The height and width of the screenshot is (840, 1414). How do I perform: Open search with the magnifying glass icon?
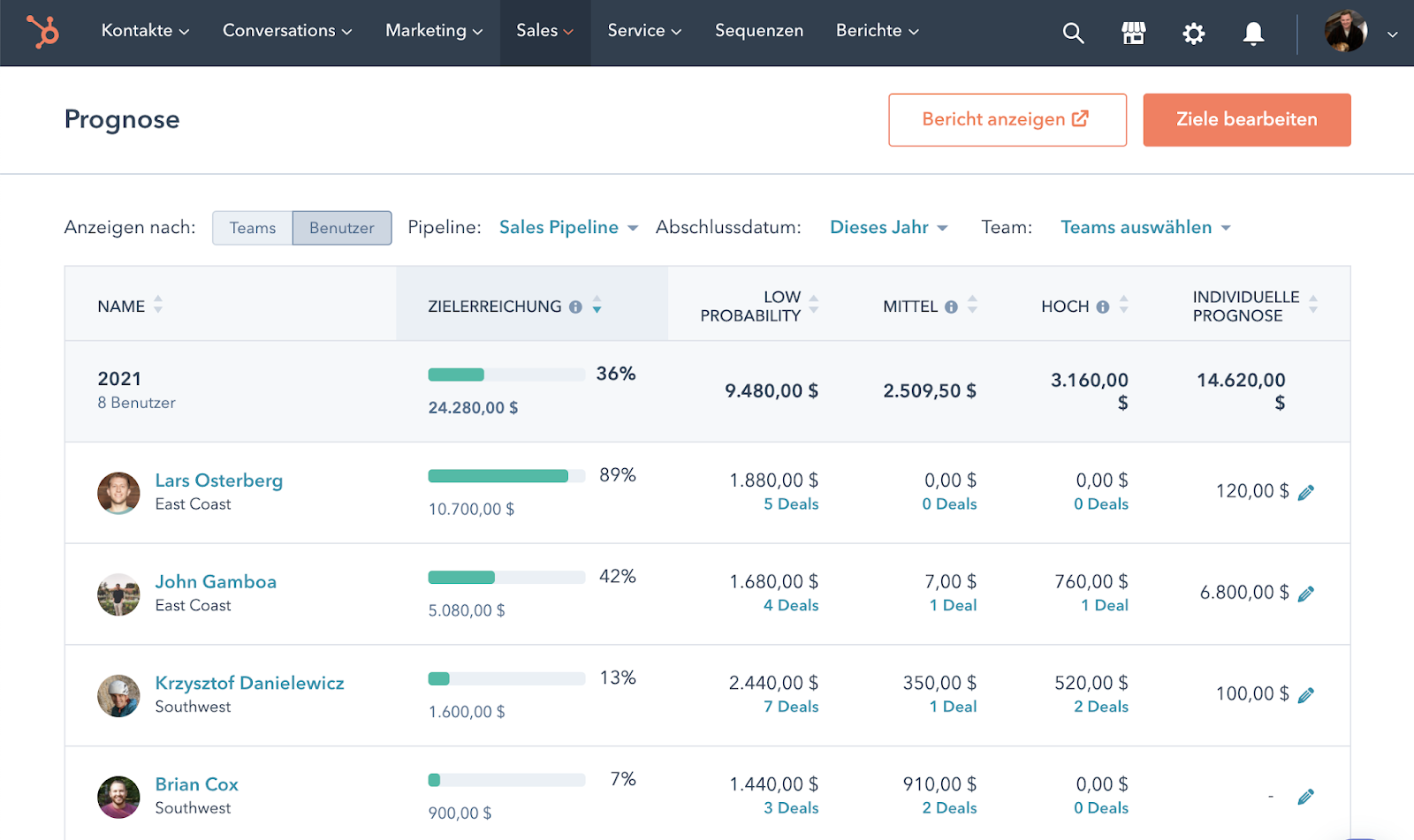1073,34
